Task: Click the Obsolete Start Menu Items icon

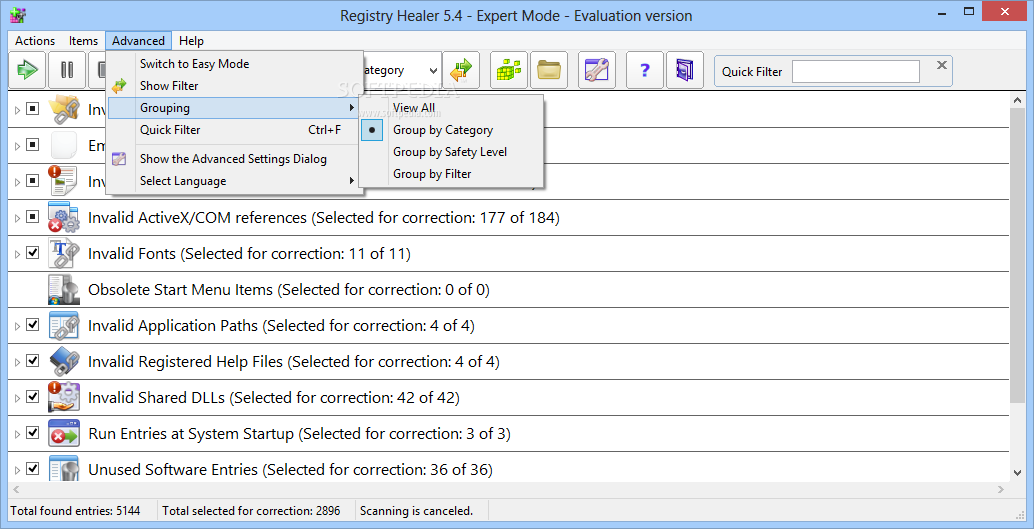Action: click(63, 289)
